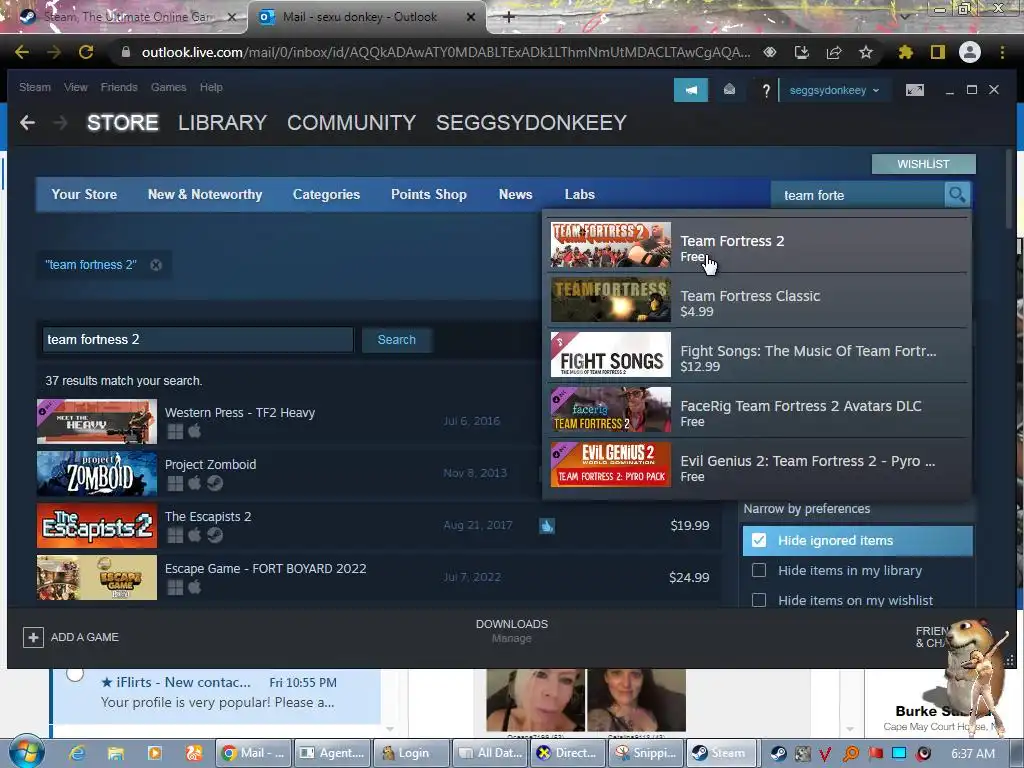
Task: Click the Search button beside the query
Action: (x=396, y=340)
